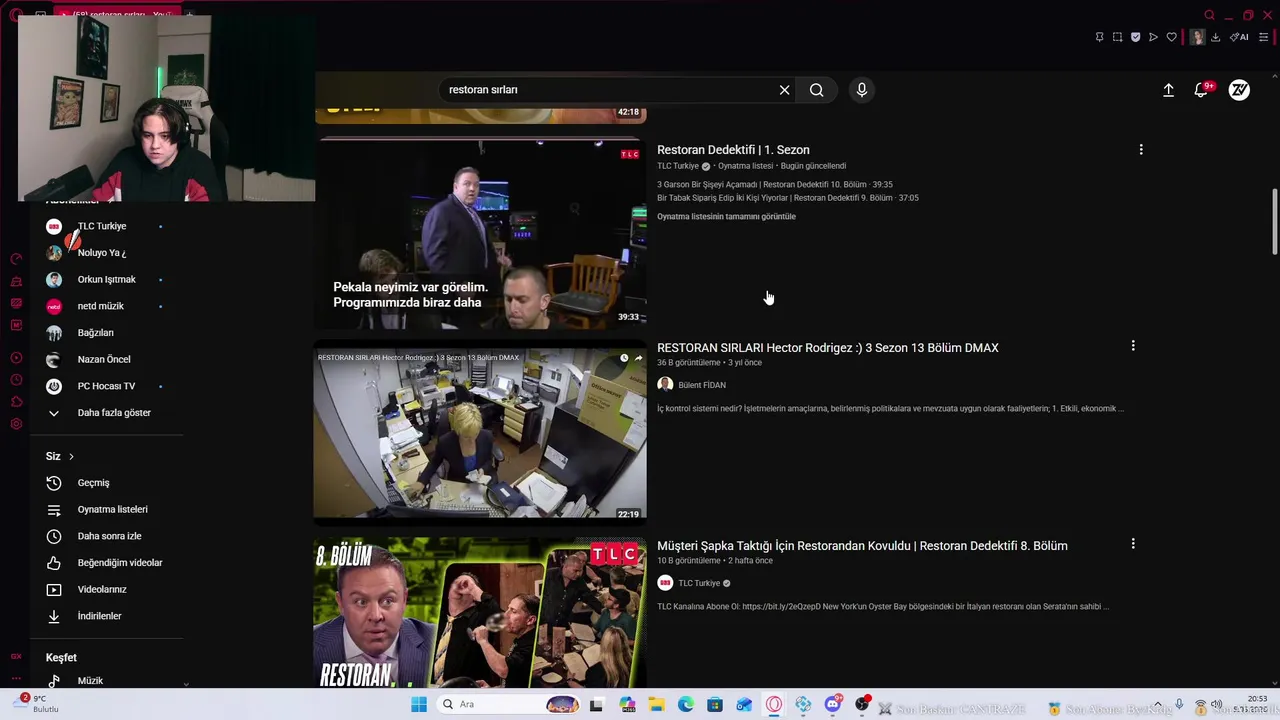The height and width of the screenshot is (720, 1280).
Task: Open the history clock icon in Opera sidebar
Action: tap(16, 380)
